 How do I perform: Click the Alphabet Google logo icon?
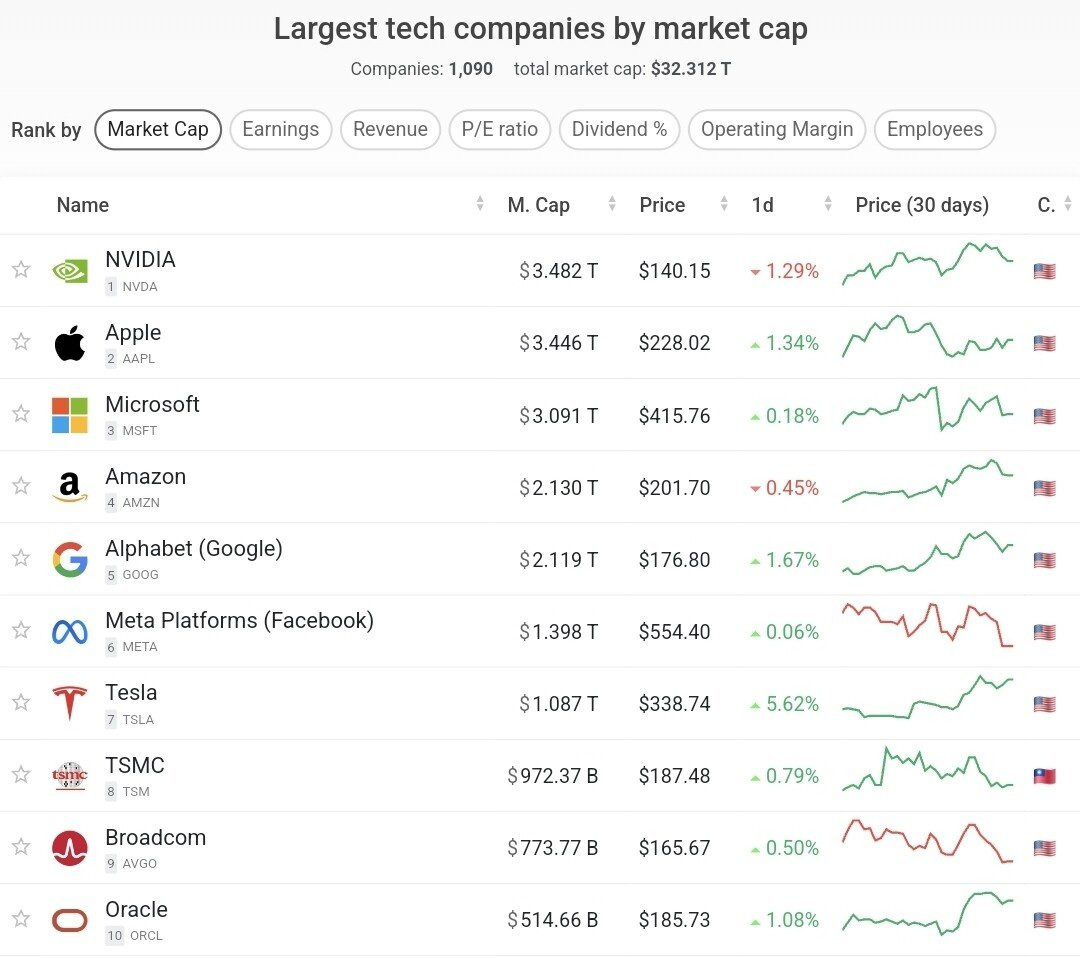70,559
